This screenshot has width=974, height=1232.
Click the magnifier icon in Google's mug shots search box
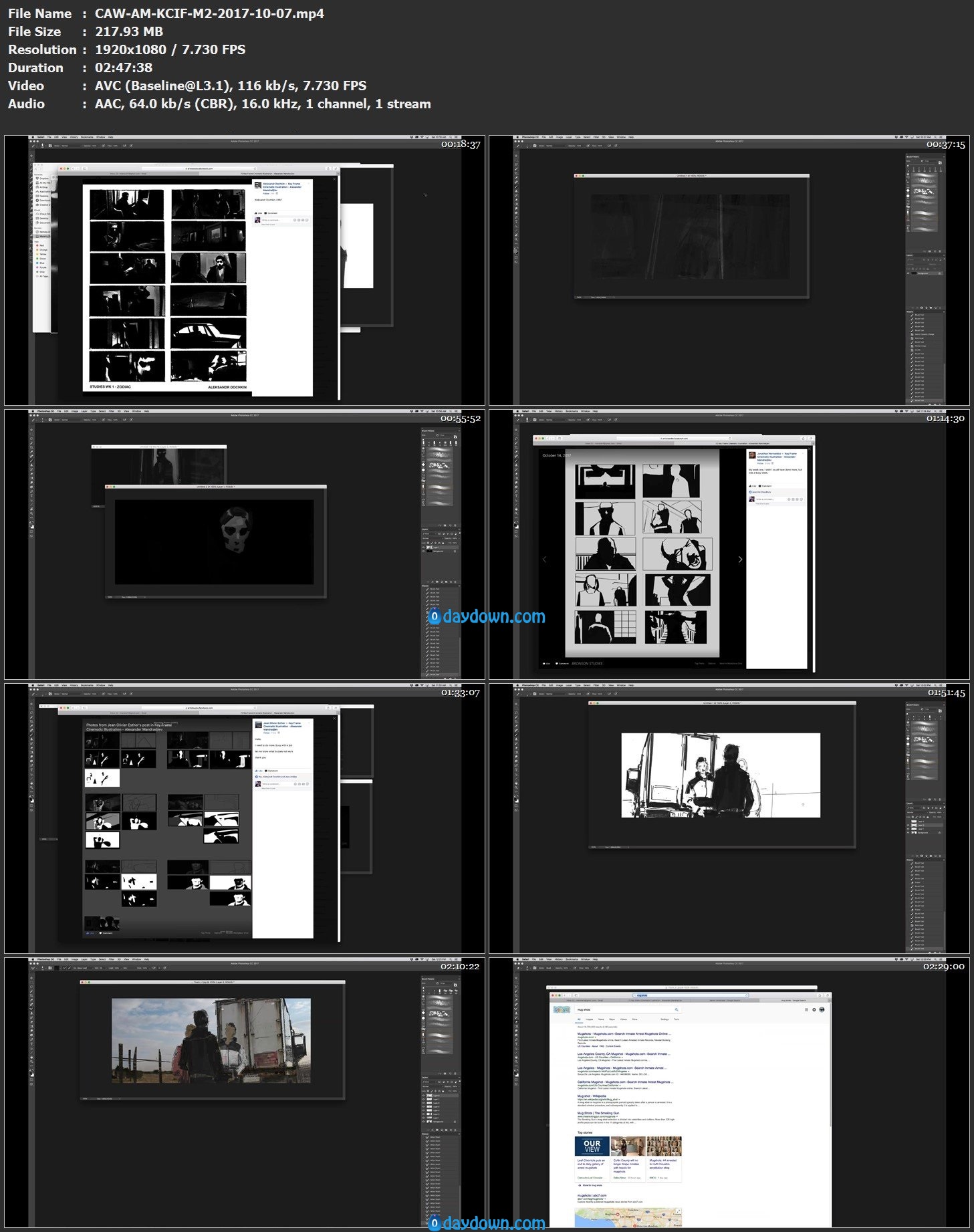(677, 1009)
